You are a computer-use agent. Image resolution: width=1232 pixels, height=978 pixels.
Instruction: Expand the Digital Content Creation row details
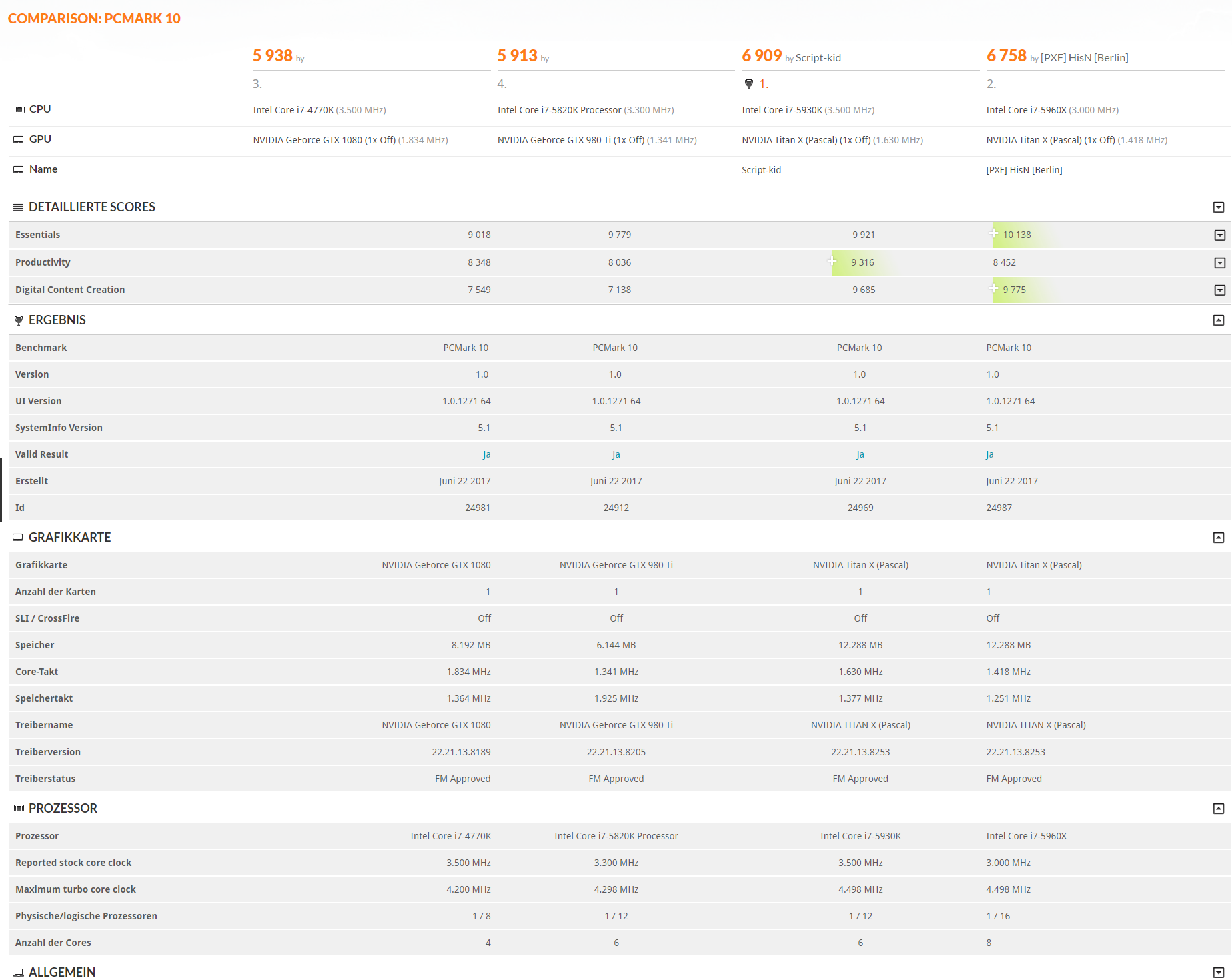[1220, 290]
